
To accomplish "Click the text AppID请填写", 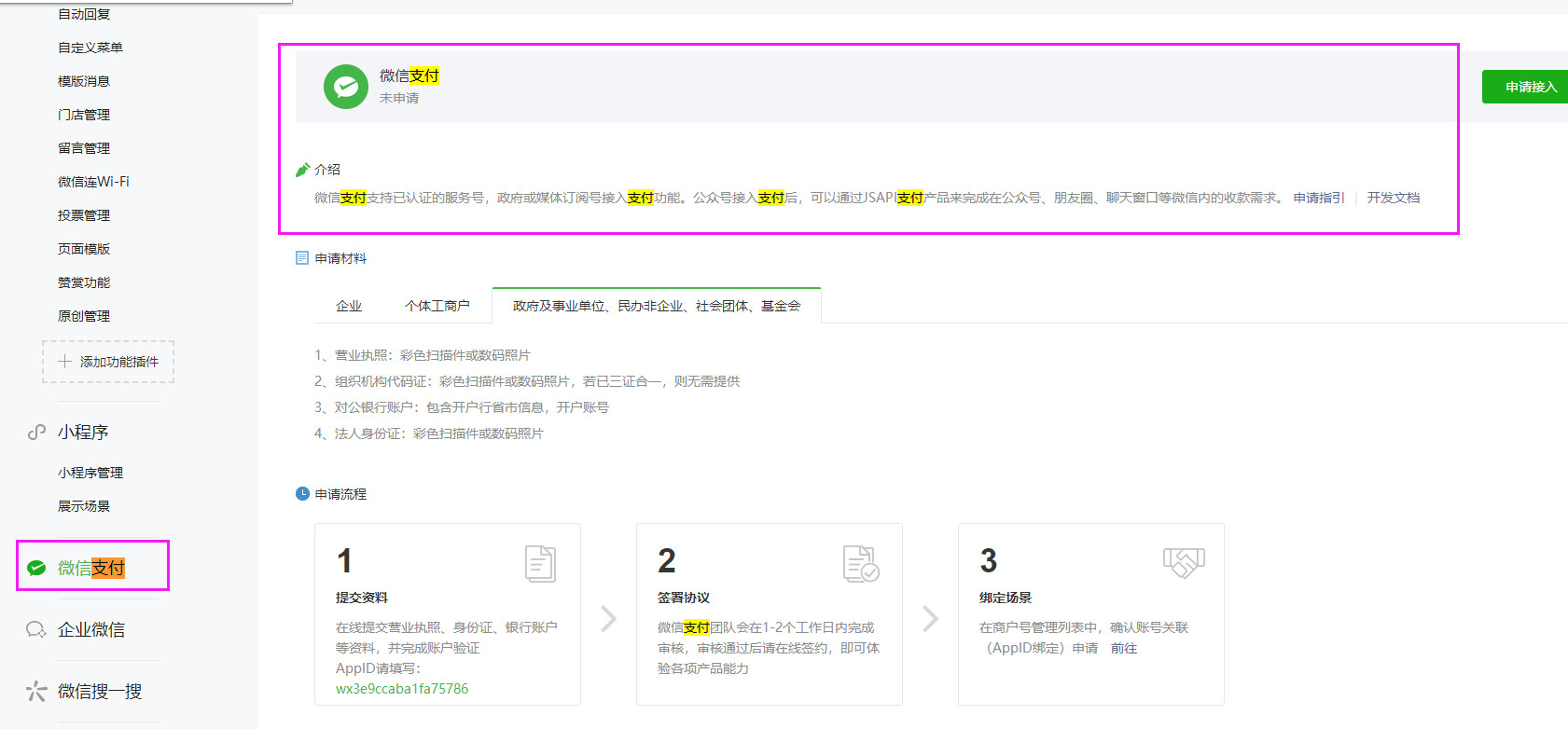I will 378,668.
